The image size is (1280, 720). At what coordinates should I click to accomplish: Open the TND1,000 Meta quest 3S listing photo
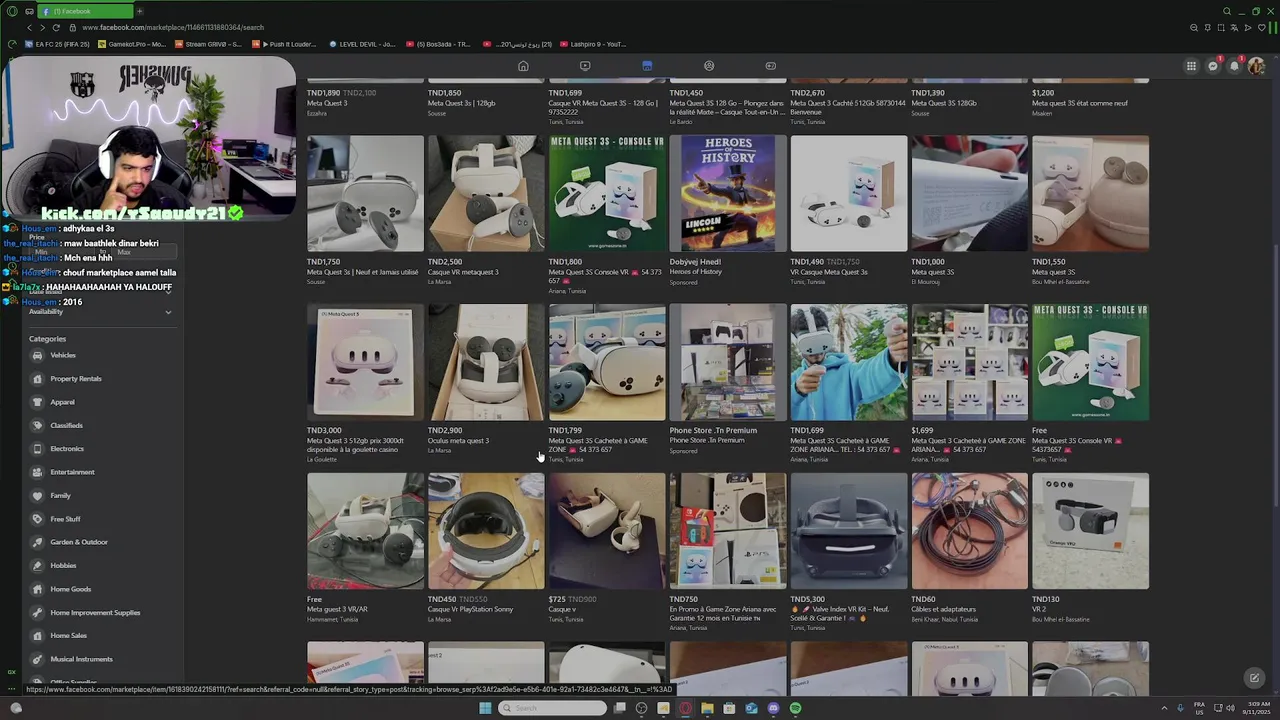coord(970,193)
